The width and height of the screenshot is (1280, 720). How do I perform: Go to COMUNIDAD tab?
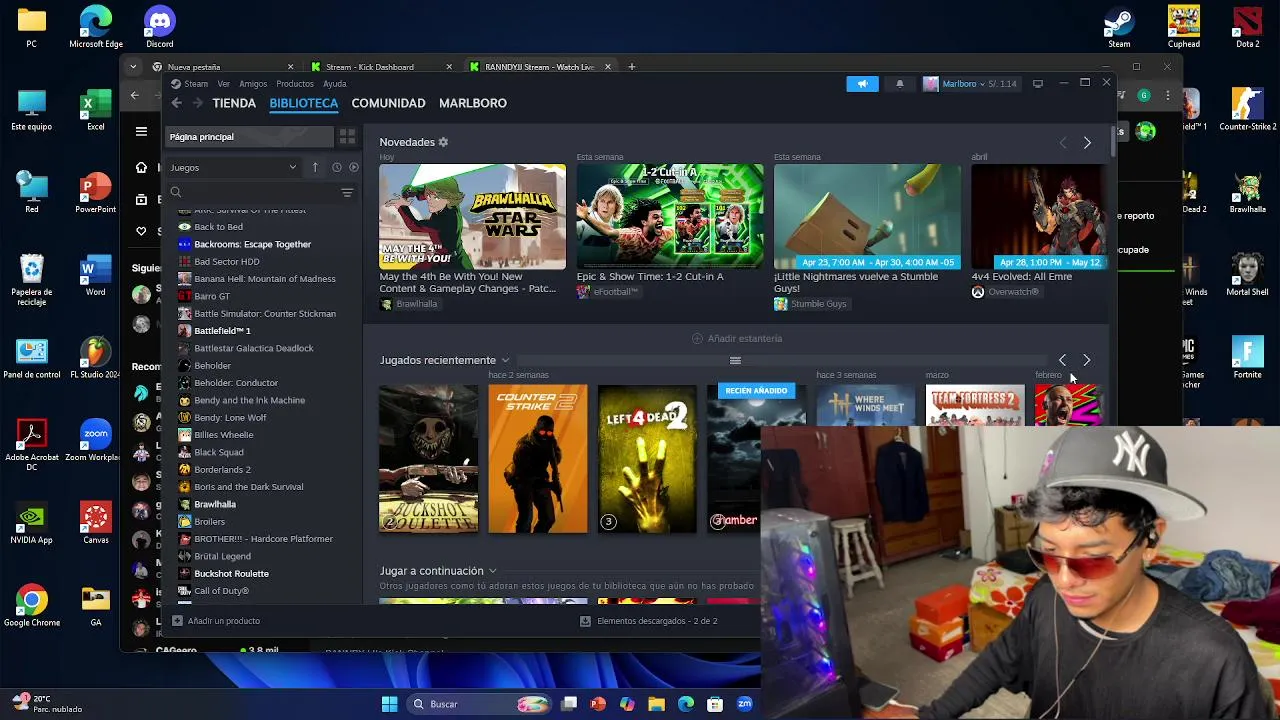click(388, 103)
